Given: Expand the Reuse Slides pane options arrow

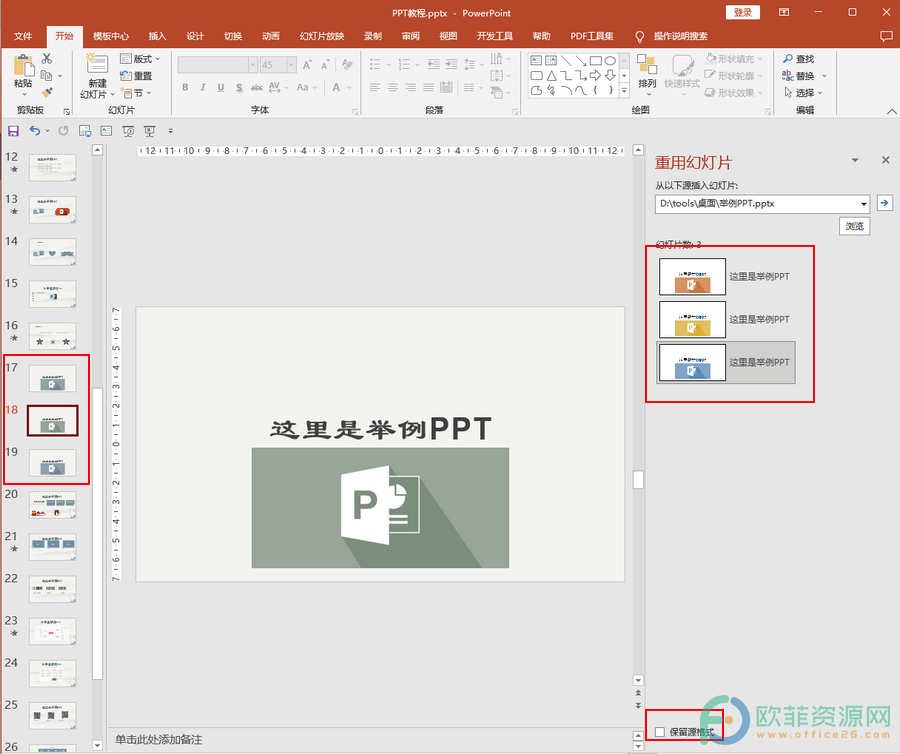Looking at the screenshot, I should (855, 160).
